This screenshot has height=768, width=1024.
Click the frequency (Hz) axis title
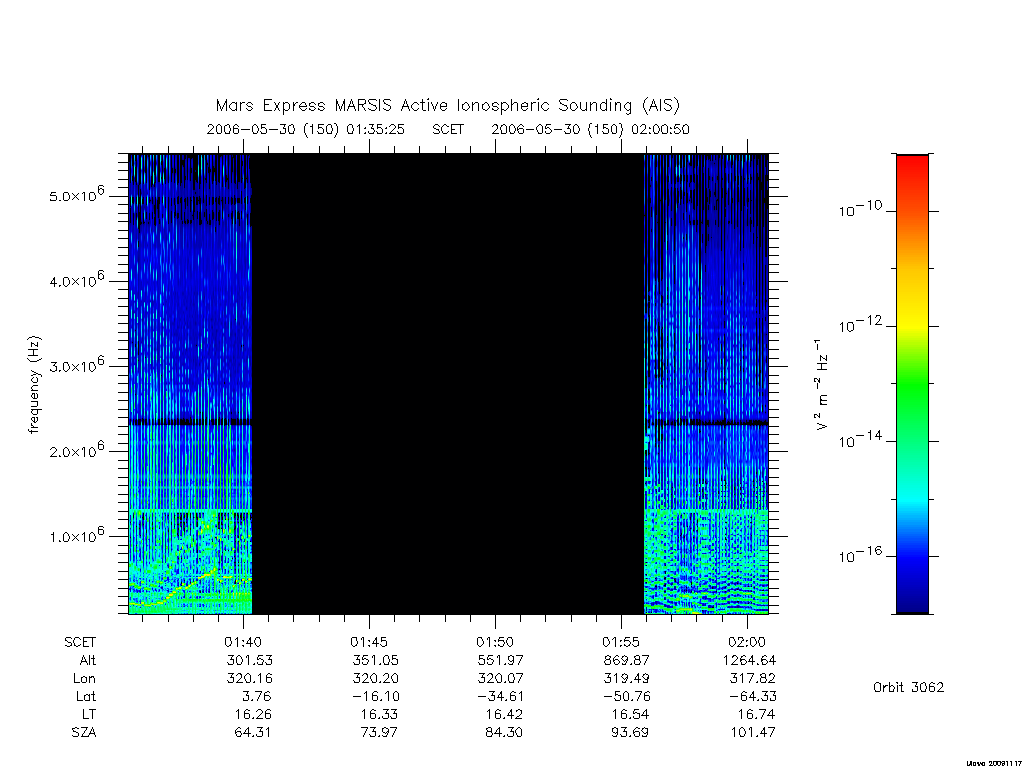click(34, 385)
